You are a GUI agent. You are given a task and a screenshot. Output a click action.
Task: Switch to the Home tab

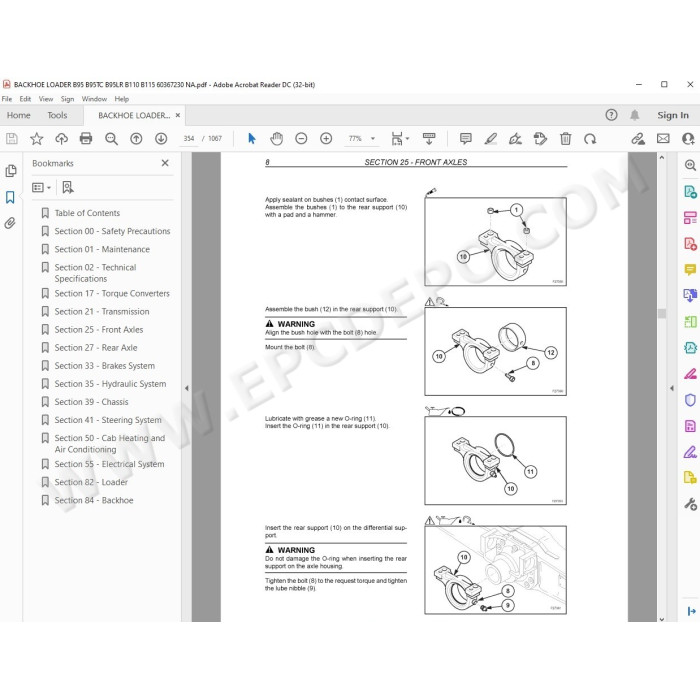[x=18, y=115]
